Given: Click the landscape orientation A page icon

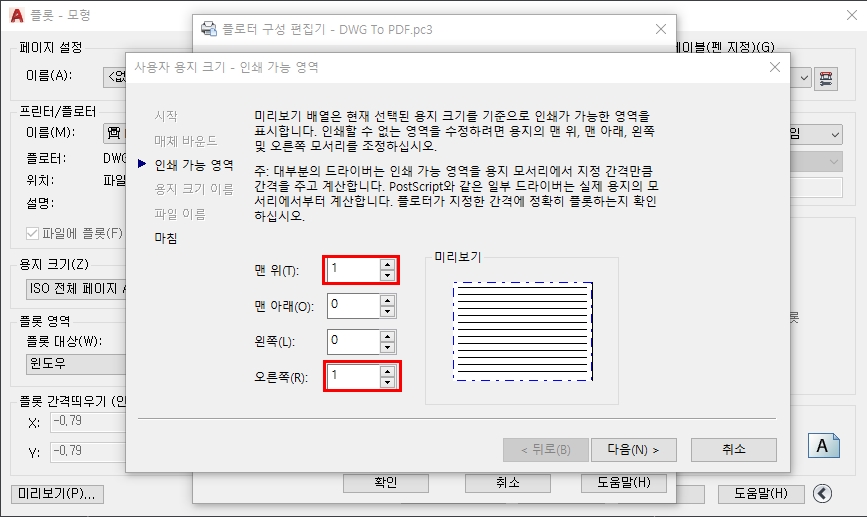Looking at the screenshot, I should click(823, 446).
